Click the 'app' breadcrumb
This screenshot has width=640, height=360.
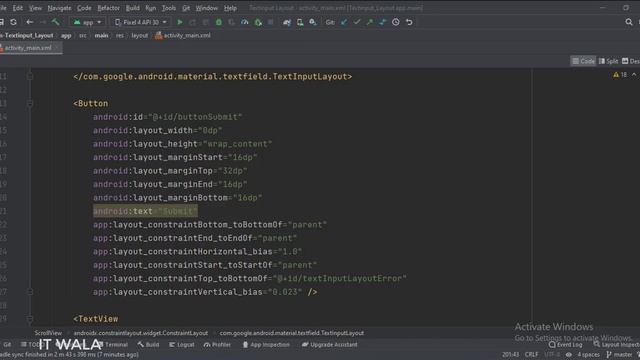(x=66, y=36)
